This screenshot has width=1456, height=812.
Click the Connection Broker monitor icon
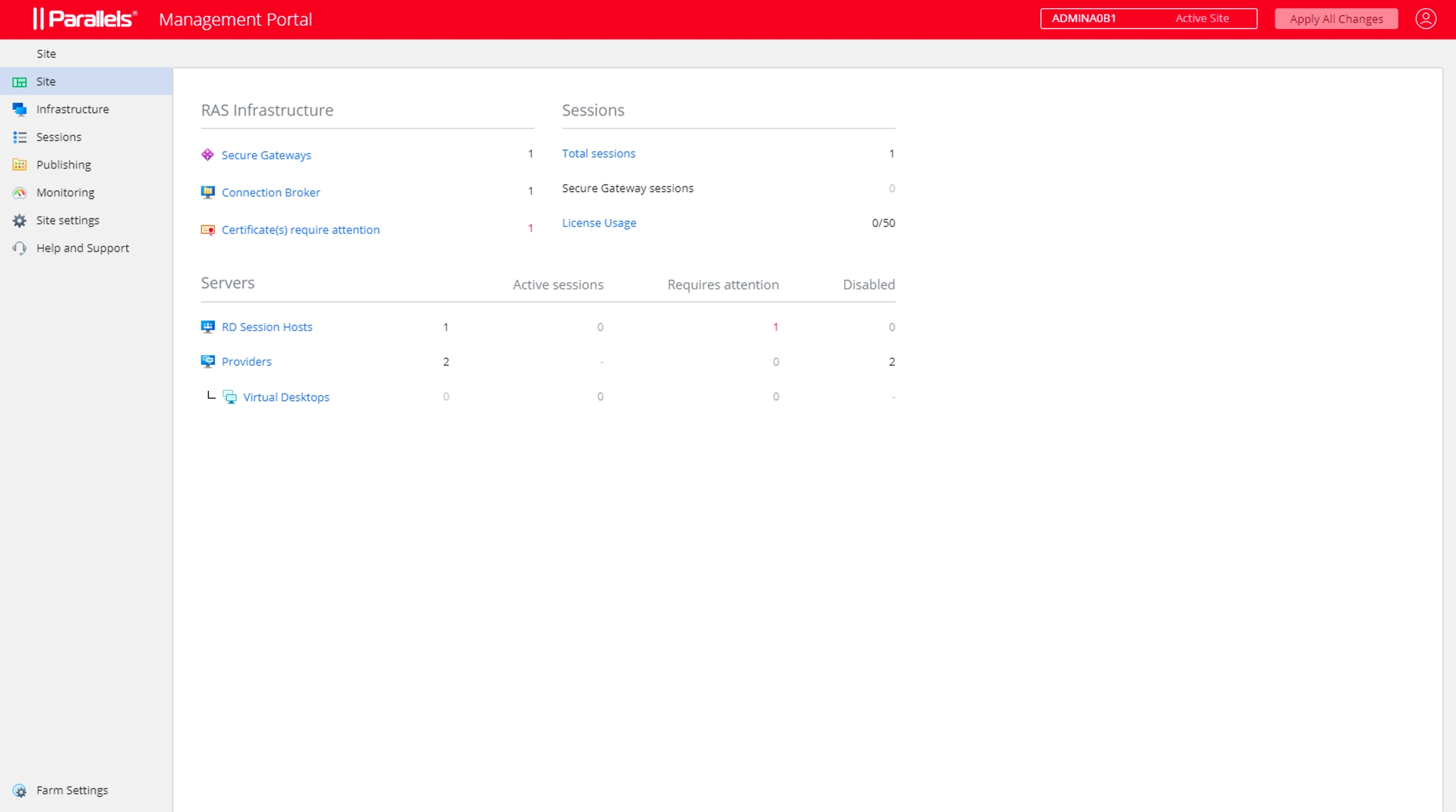207,192
